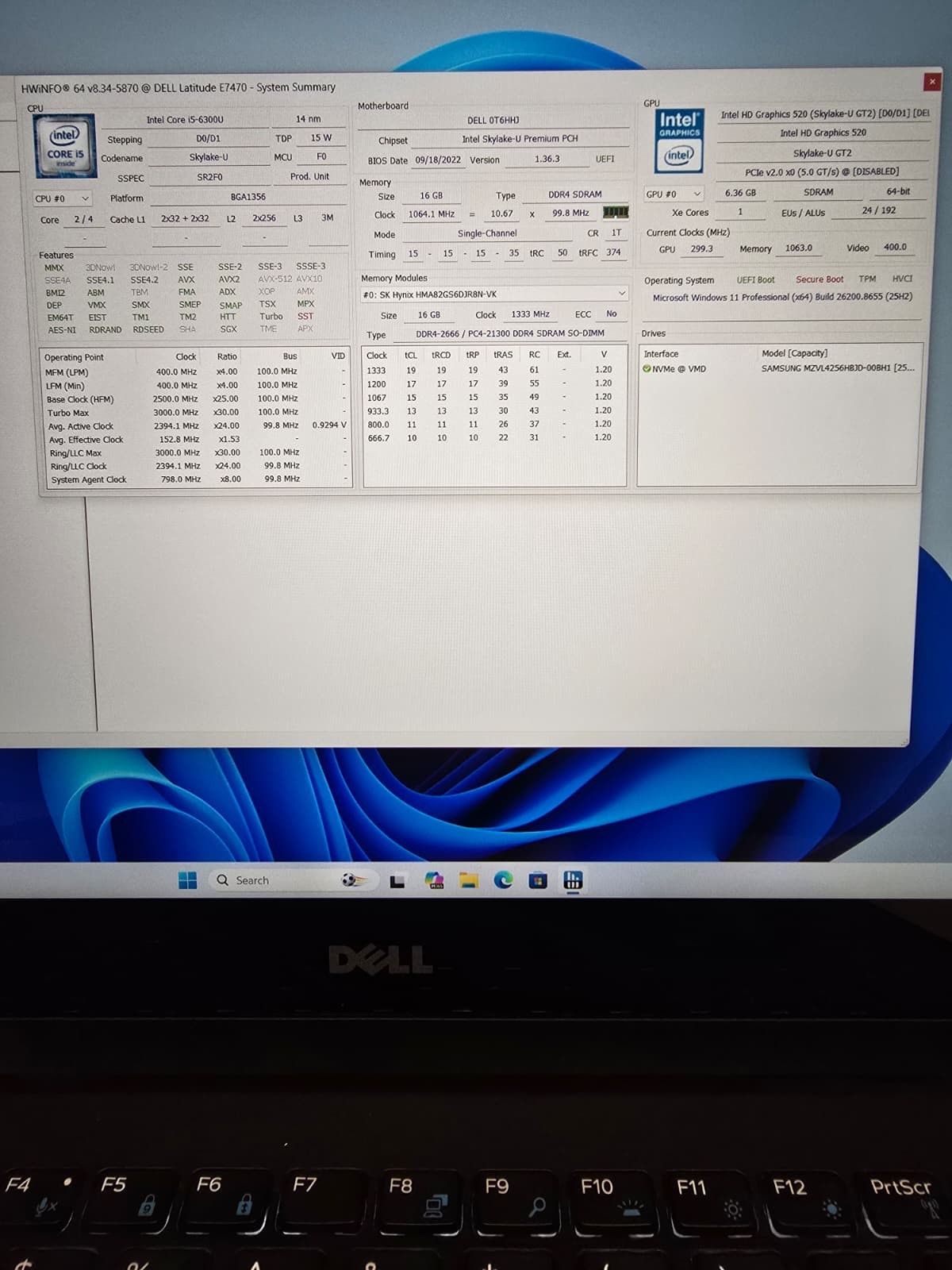This screenshot has height=1270, width=952.
Task: Open the Windows Start menu
Action: [187, 880]
